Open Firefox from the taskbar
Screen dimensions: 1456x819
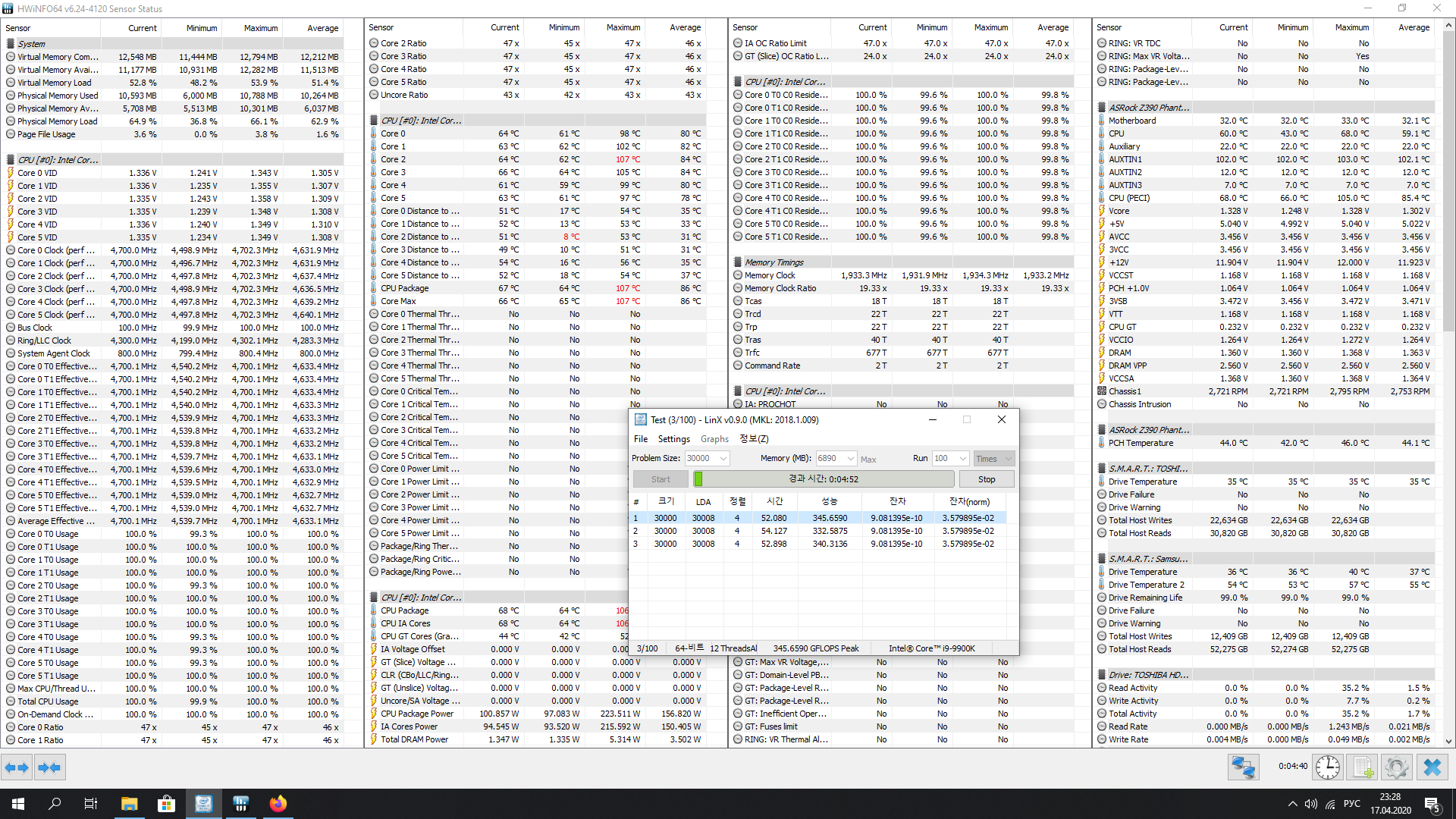(x=278, y=804)
